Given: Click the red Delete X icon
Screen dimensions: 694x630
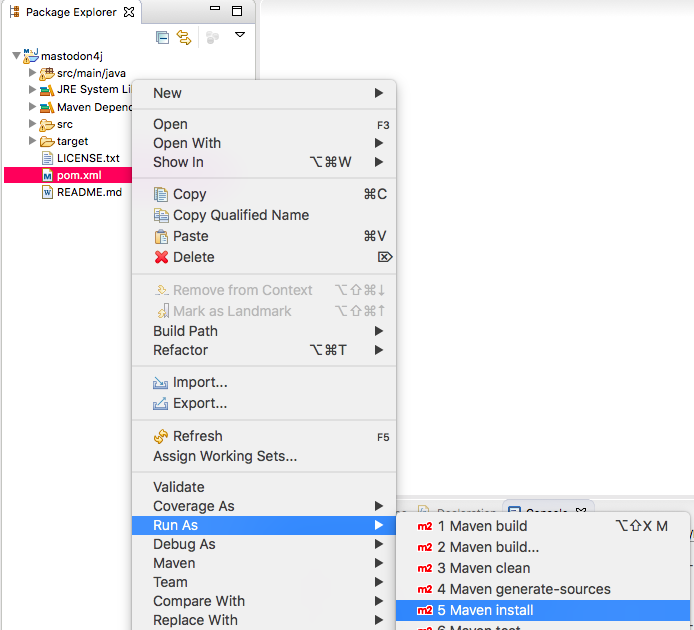Looking at the screenshot, I should [161, 257].
